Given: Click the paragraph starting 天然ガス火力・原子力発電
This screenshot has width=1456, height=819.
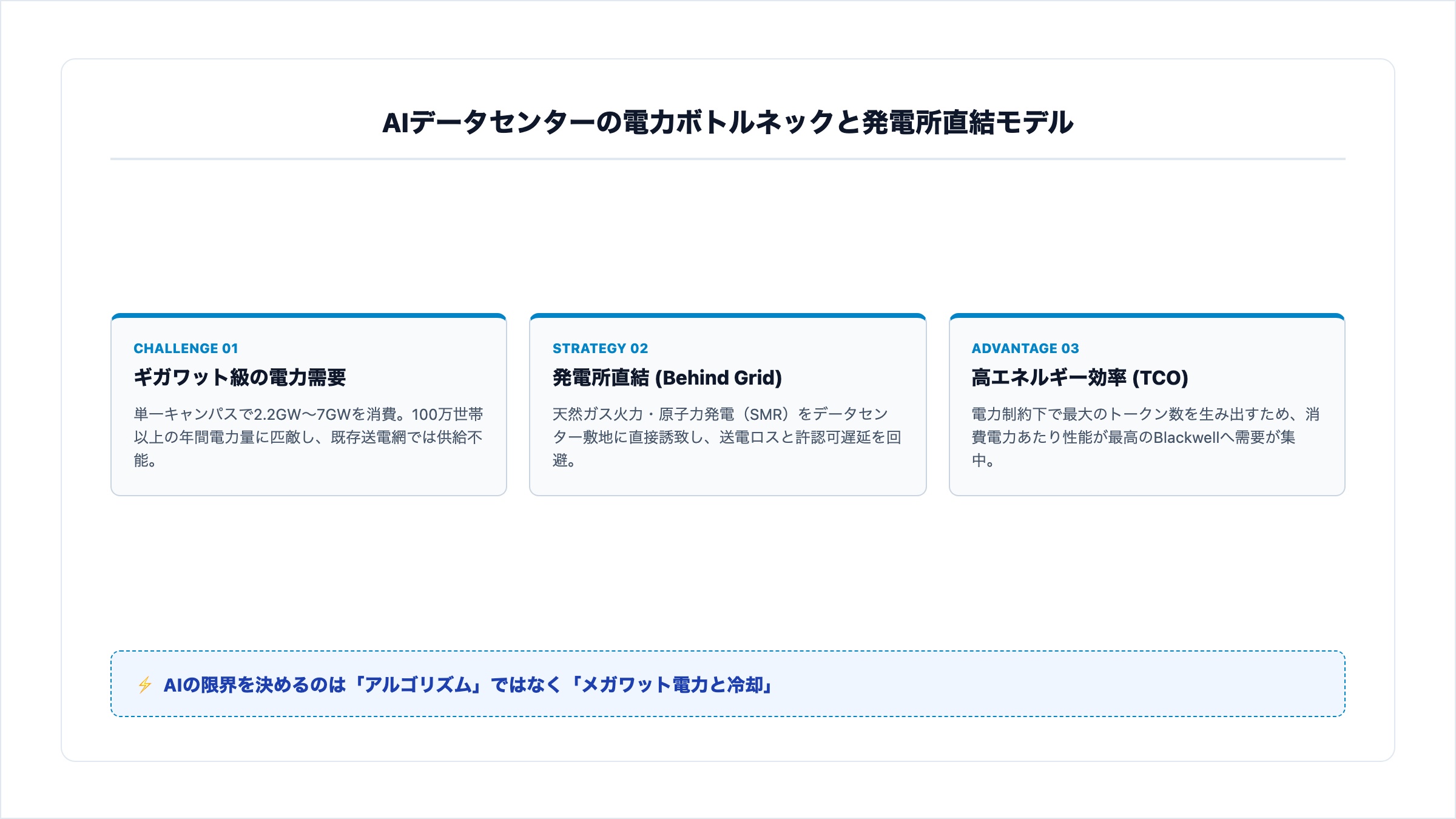Looking at the screenshot, I should 727,437.
